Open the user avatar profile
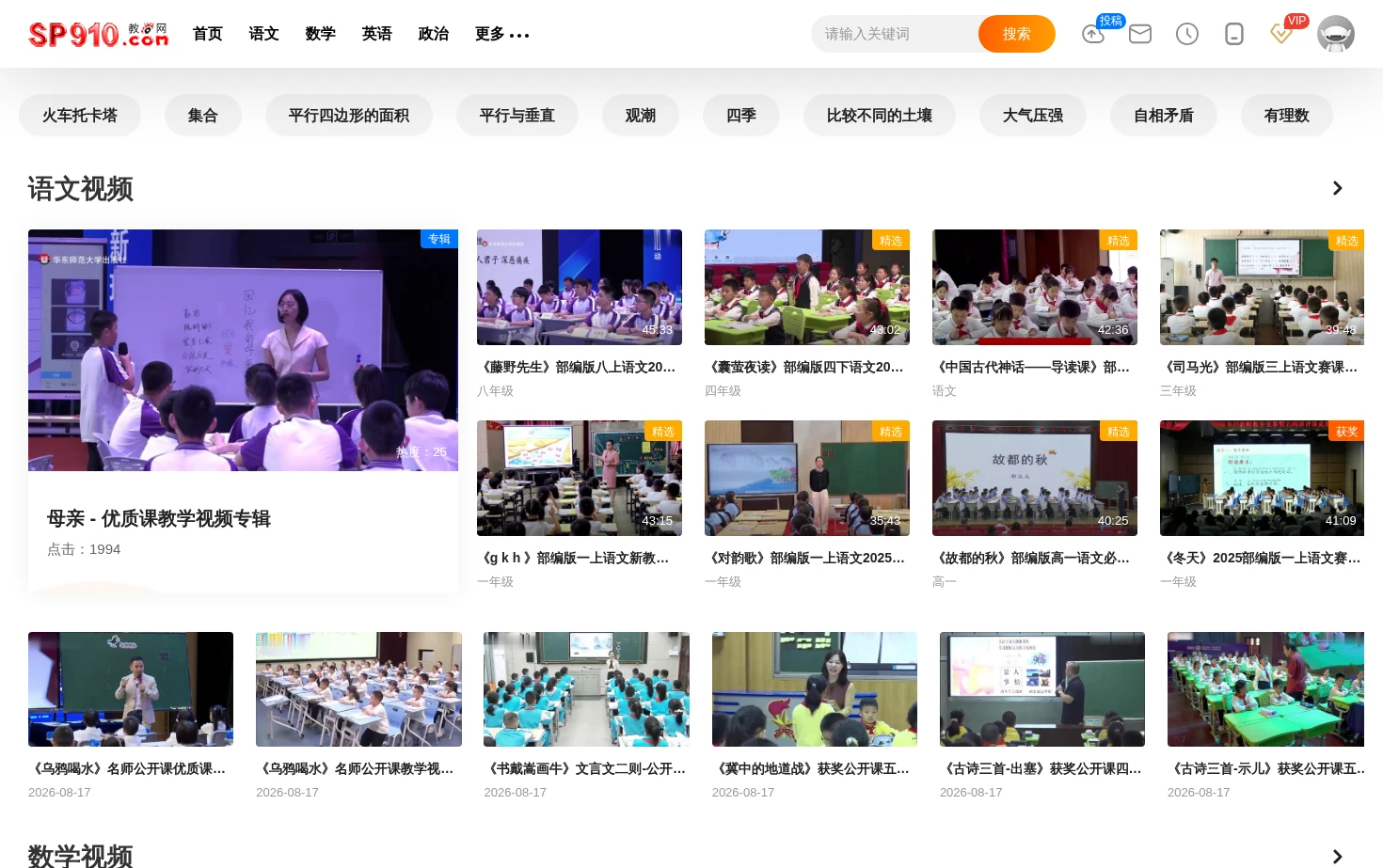The image size is (1383, 868). (x=1336, y=34)
